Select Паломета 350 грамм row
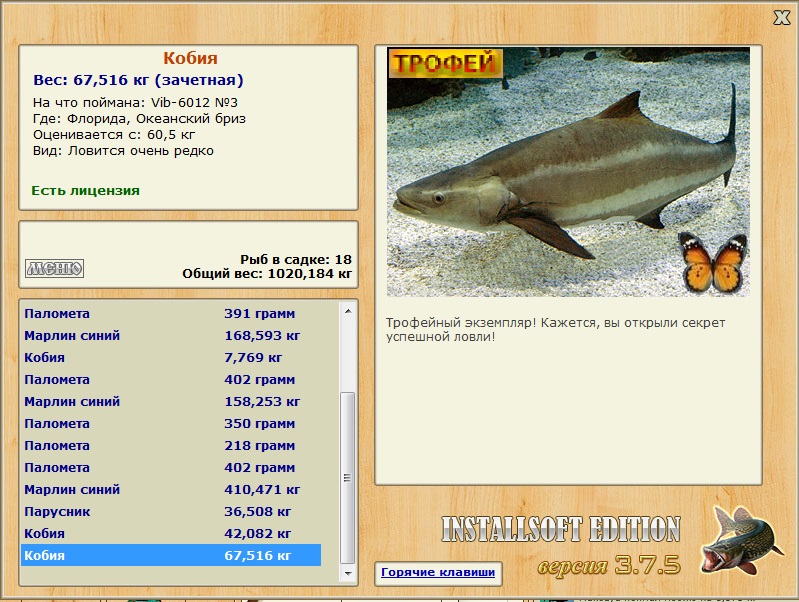Viewport: 799px width, 602px height. (x=171, y=423)
